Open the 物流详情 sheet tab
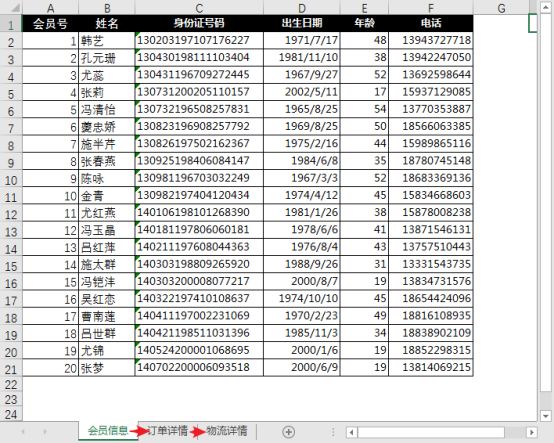The image size is (554, 443). [226, 431]
